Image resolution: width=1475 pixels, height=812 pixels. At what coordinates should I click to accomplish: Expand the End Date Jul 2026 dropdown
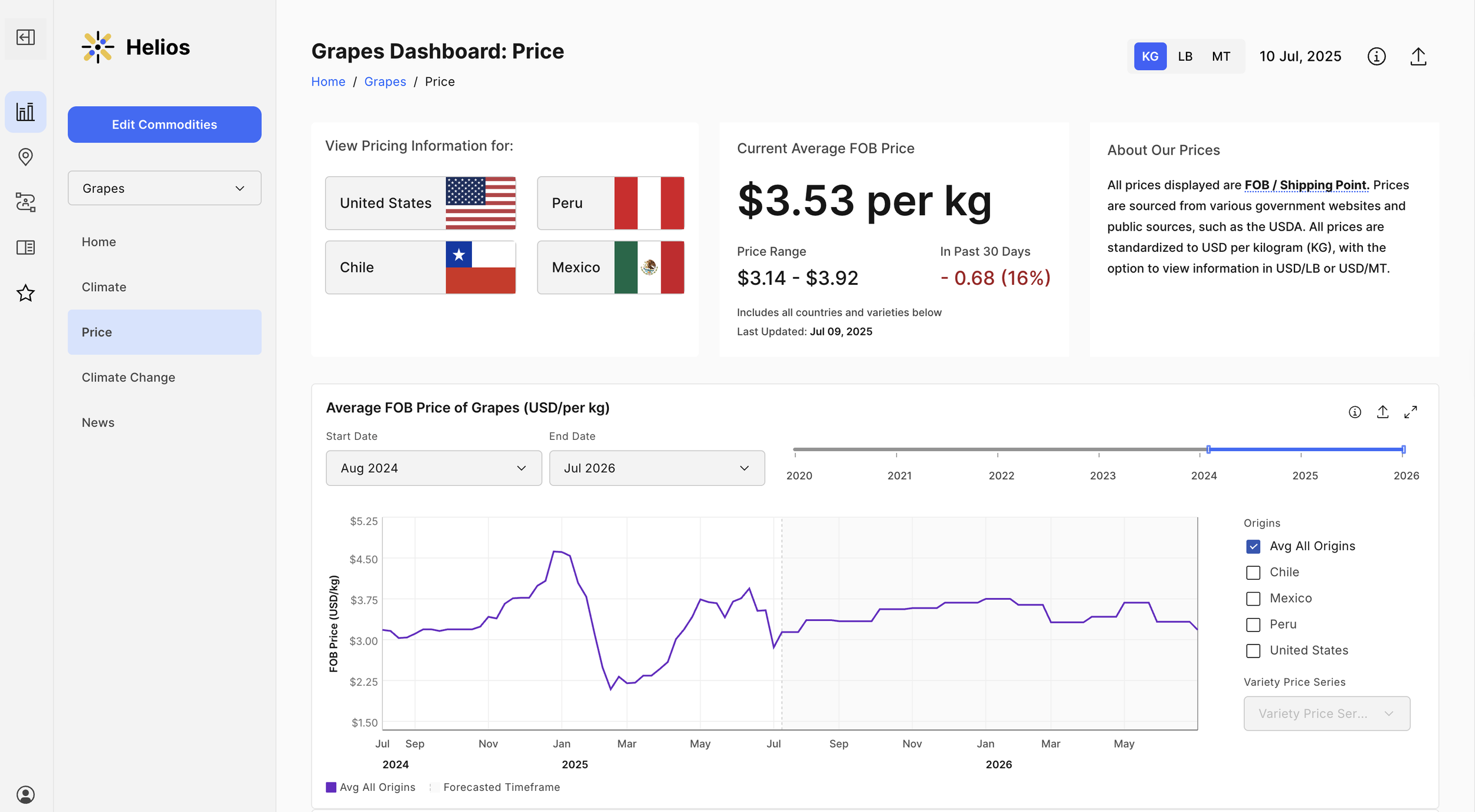pyautogui.click(x=656, y=468)
